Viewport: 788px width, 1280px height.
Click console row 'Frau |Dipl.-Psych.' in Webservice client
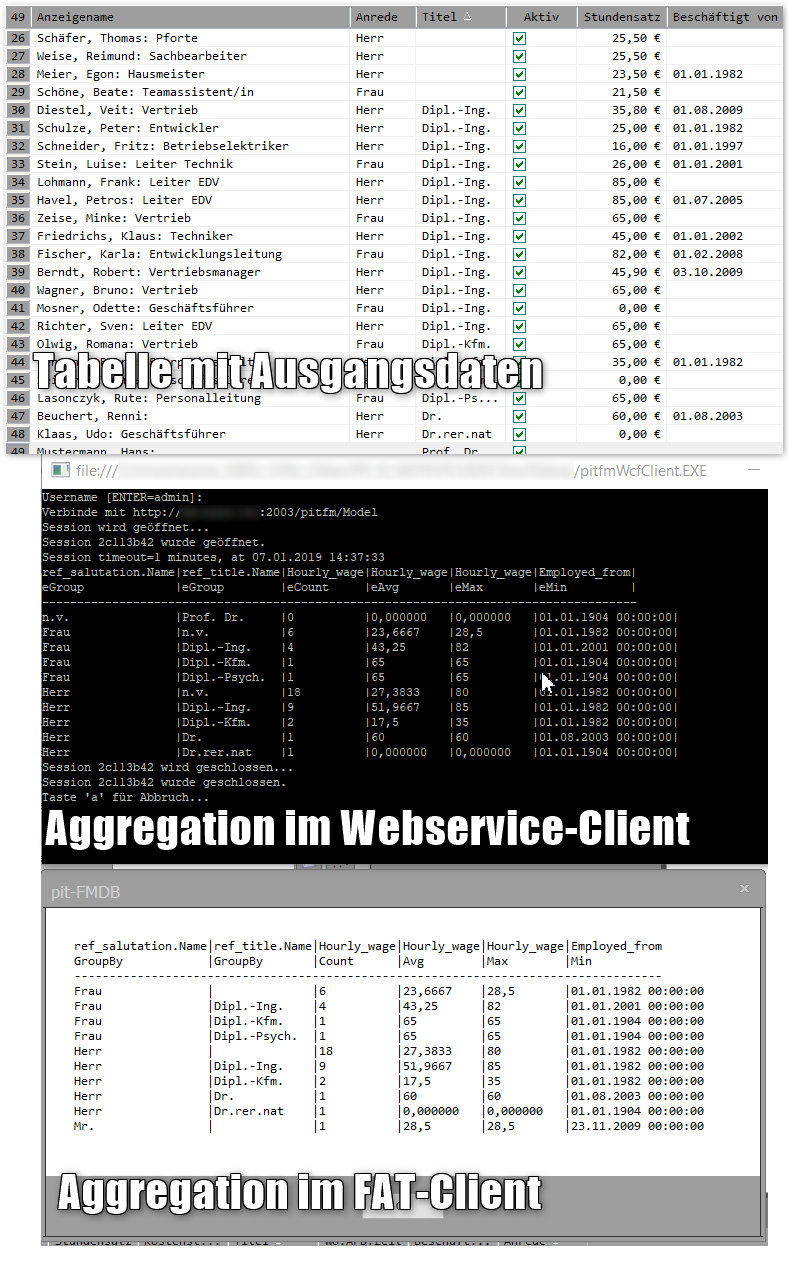[360, 677]
